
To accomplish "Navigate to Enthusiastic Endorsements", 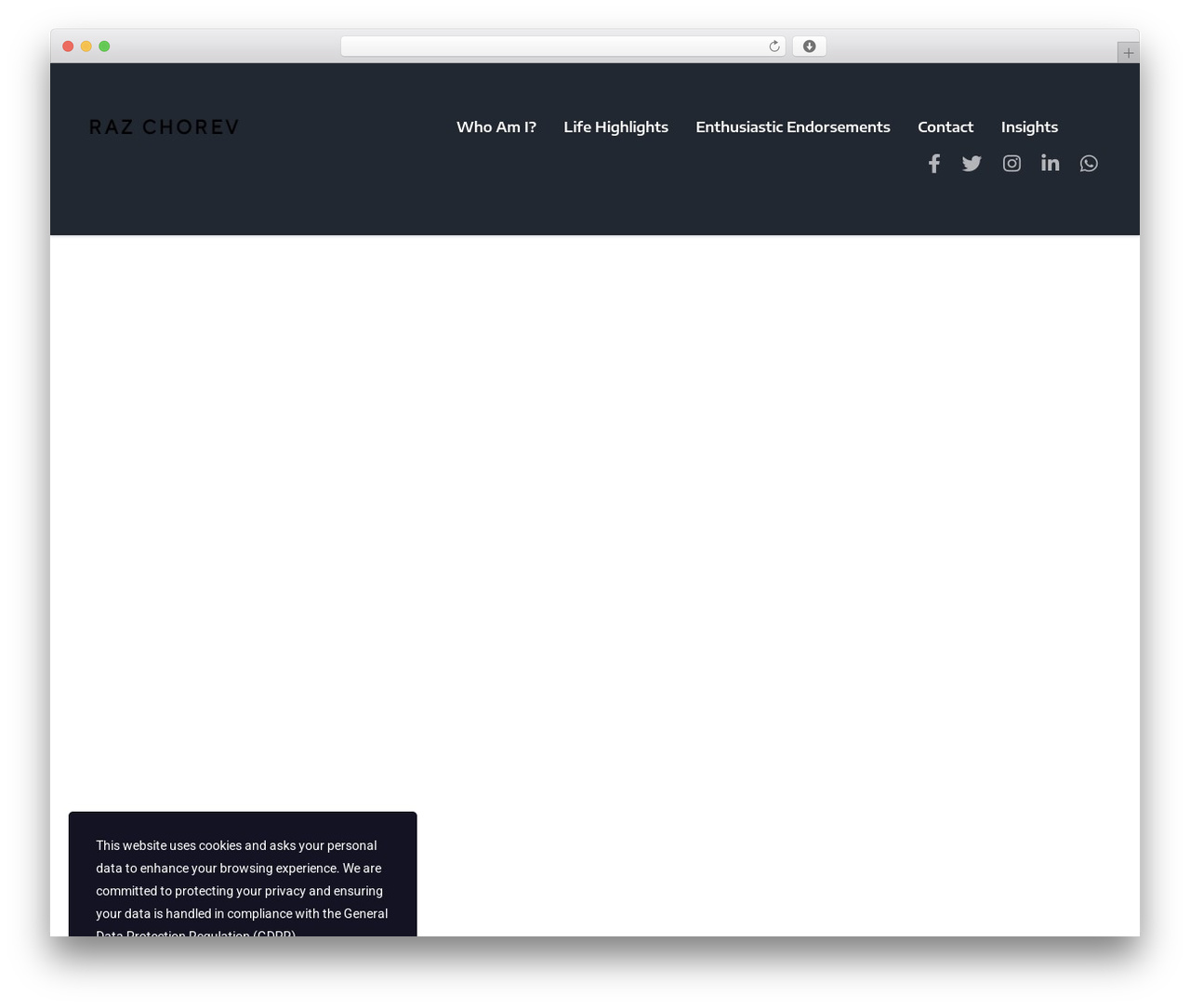I will tap(793, 126).
